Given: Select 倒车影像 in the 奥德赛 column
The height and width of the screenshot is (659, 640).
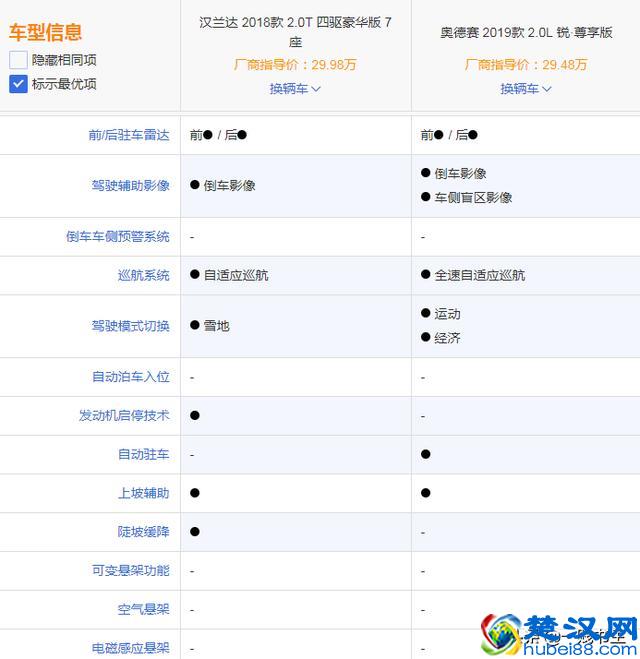Looking at the screenshot, I should pos(460,174).
